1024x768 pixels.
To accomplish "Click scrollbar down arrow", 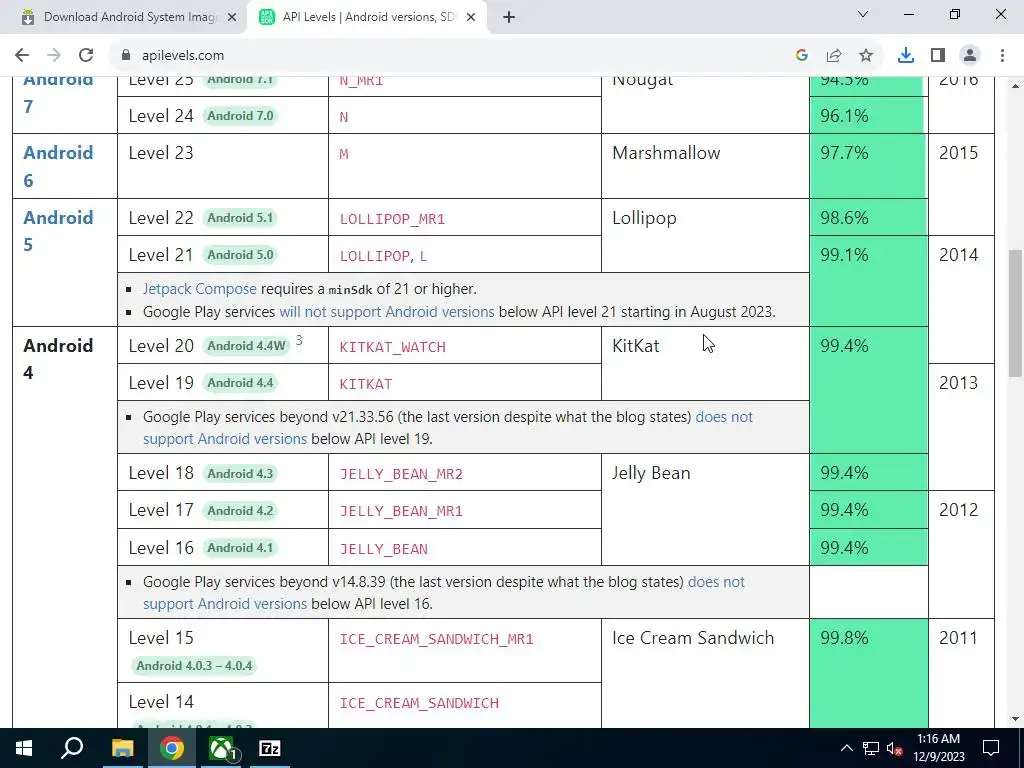I will pyautogui.click(x=1015, y=719).
